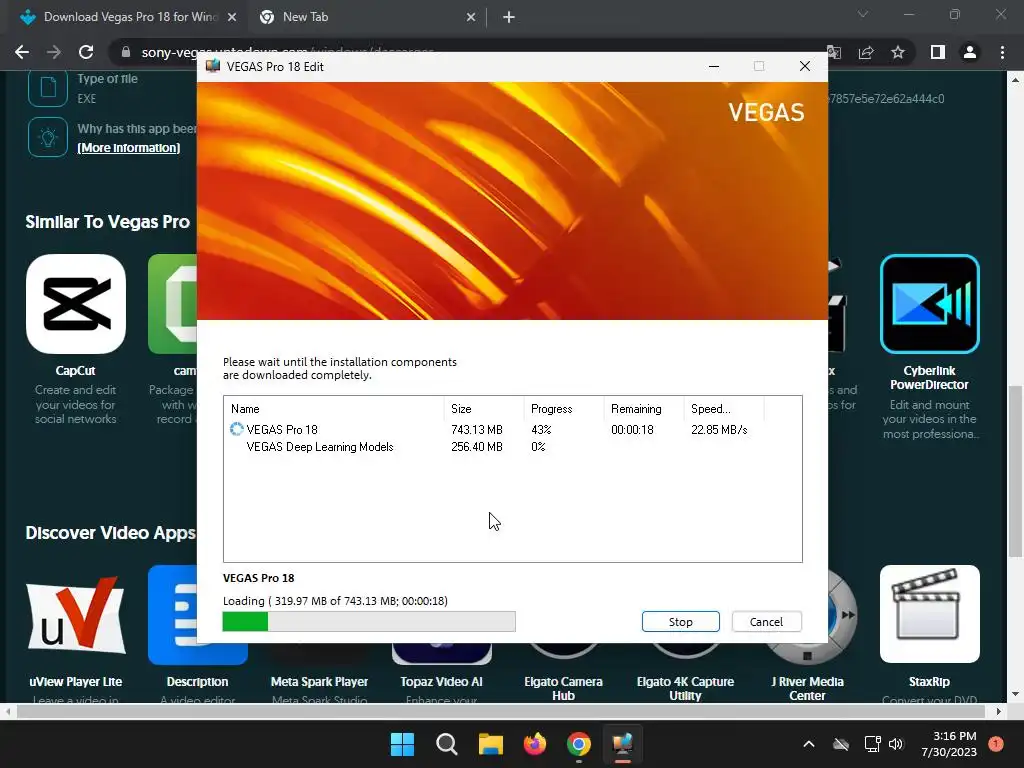This screenshot has height=768, width=1024.
Task: Click the Cyberlink PowerDirector name link
Action: (929, 377)
